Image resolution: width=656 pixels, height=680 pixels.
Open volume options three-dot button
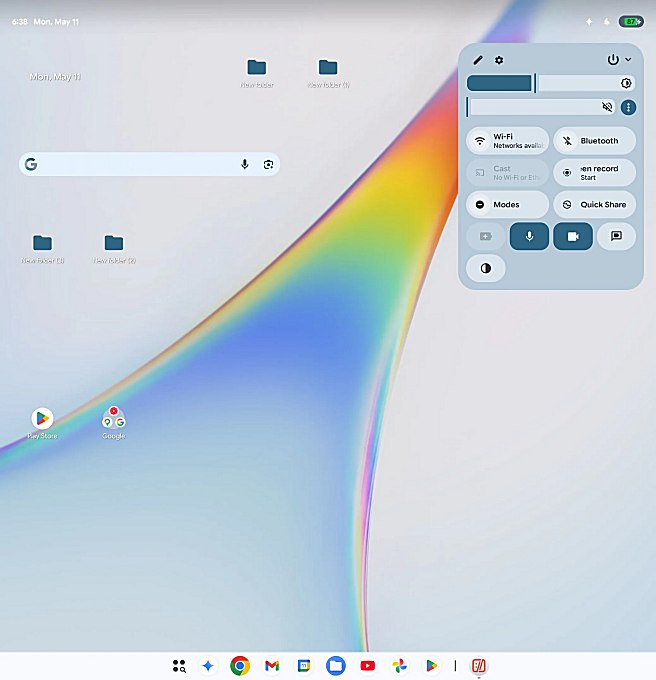[628, 107]
